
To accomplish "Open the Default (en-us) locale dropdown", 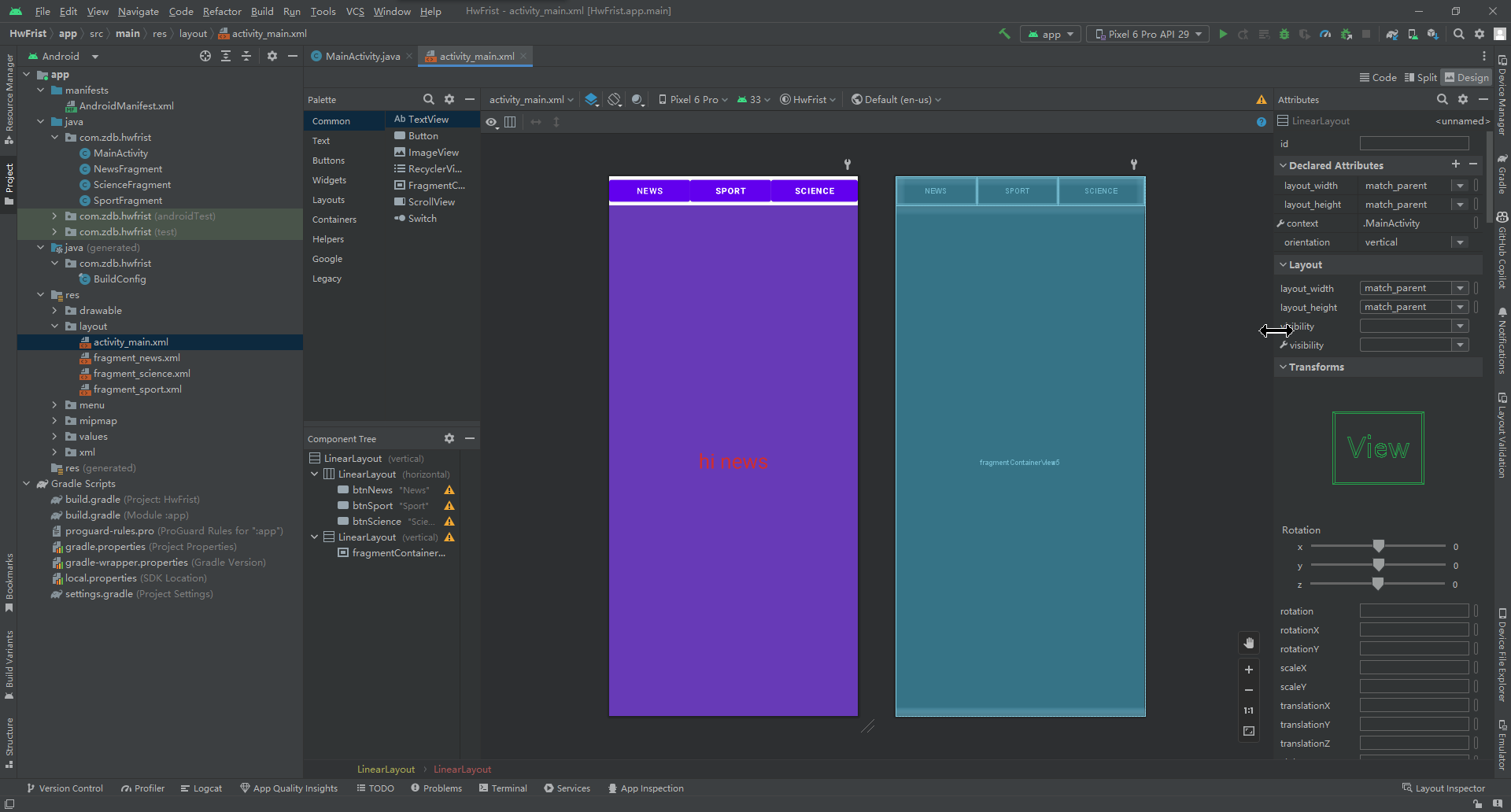I will 896,100.
